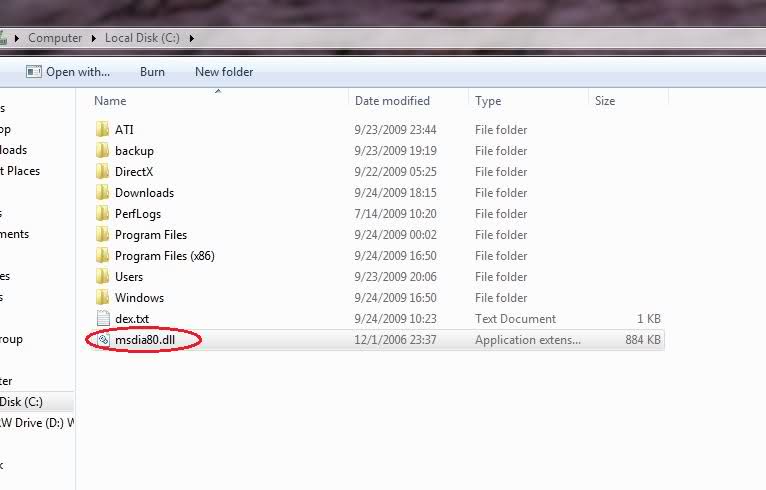Image resolution: width=766 pixels, height=490 pixels.
Task: Select the backup folder name
Action: coord(134,150)
